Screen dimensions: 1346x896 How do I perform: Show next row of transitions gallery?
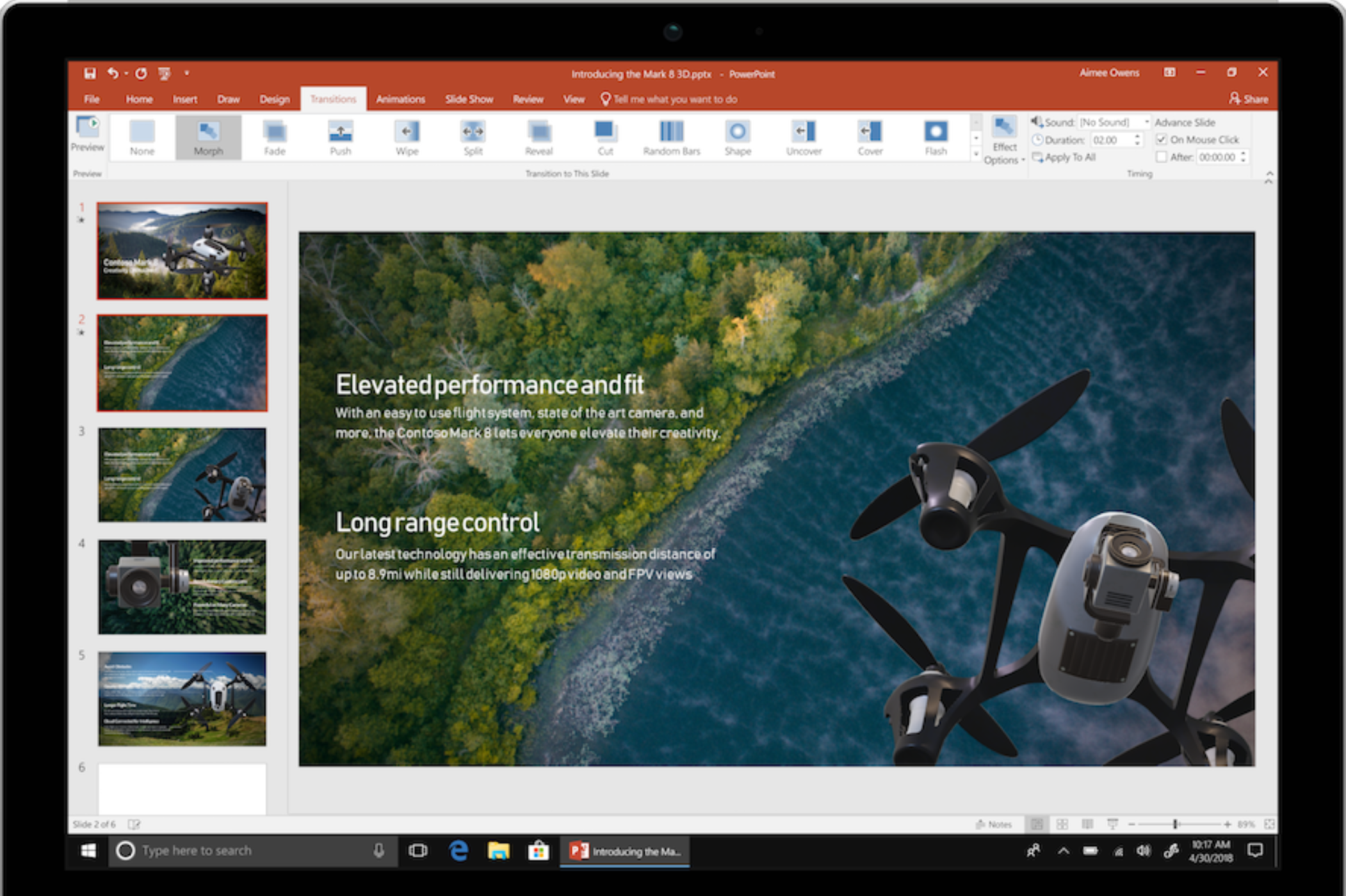[976, 138]
